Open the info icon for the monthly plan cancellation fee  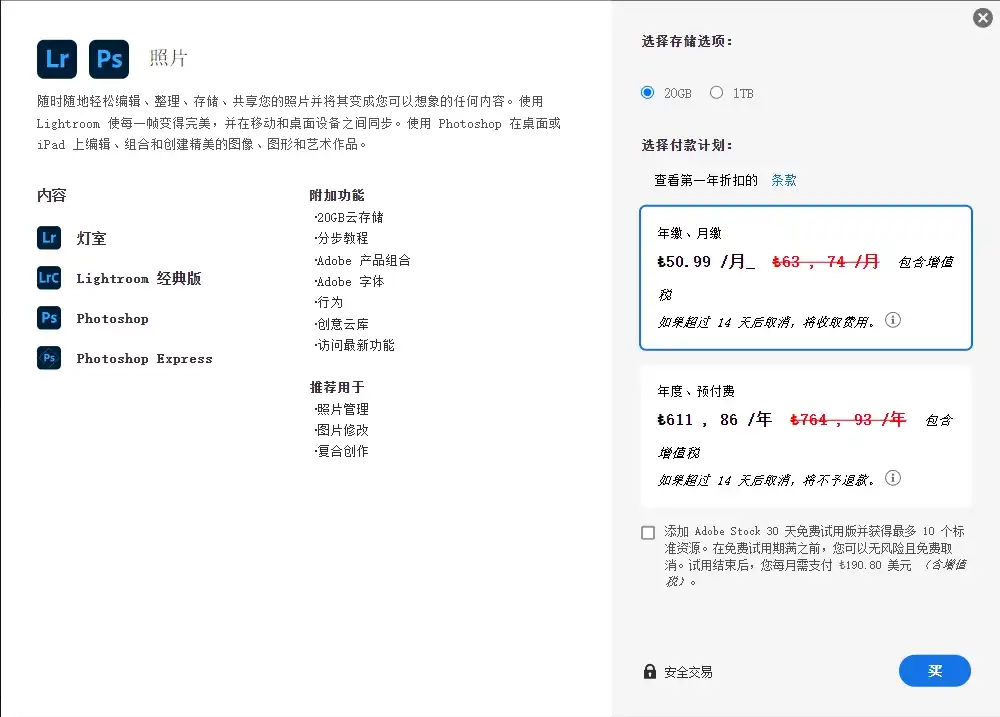(x=893, y=320)
